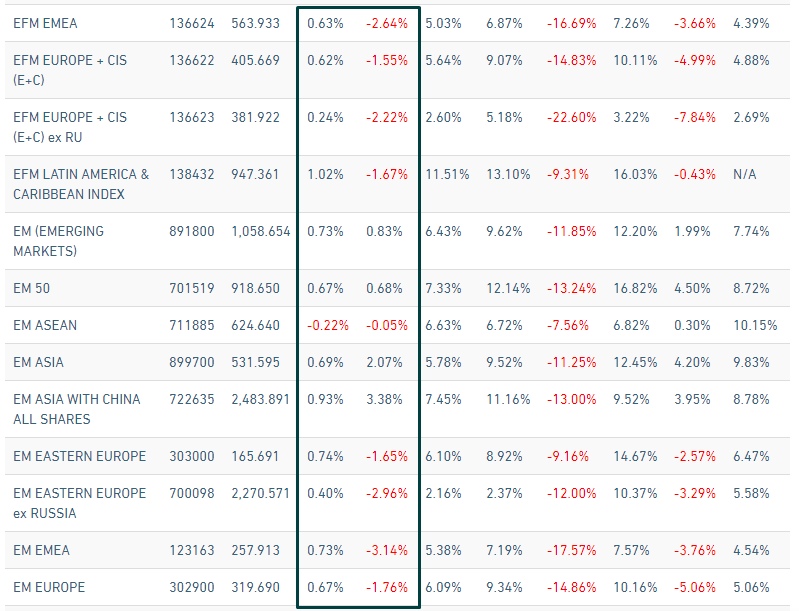Open the EFM LATIN AMERICA & CARIBBEAN INDEX entry

pyautogui.click(x=80, y=184)
